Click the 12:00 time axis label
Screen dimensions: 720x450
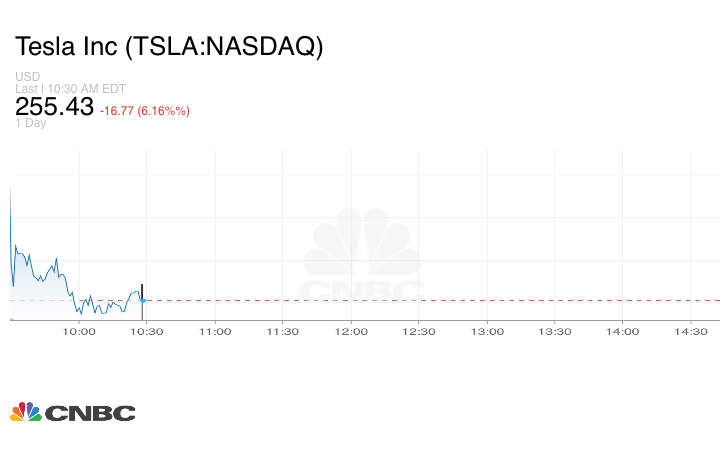point(351,331)
